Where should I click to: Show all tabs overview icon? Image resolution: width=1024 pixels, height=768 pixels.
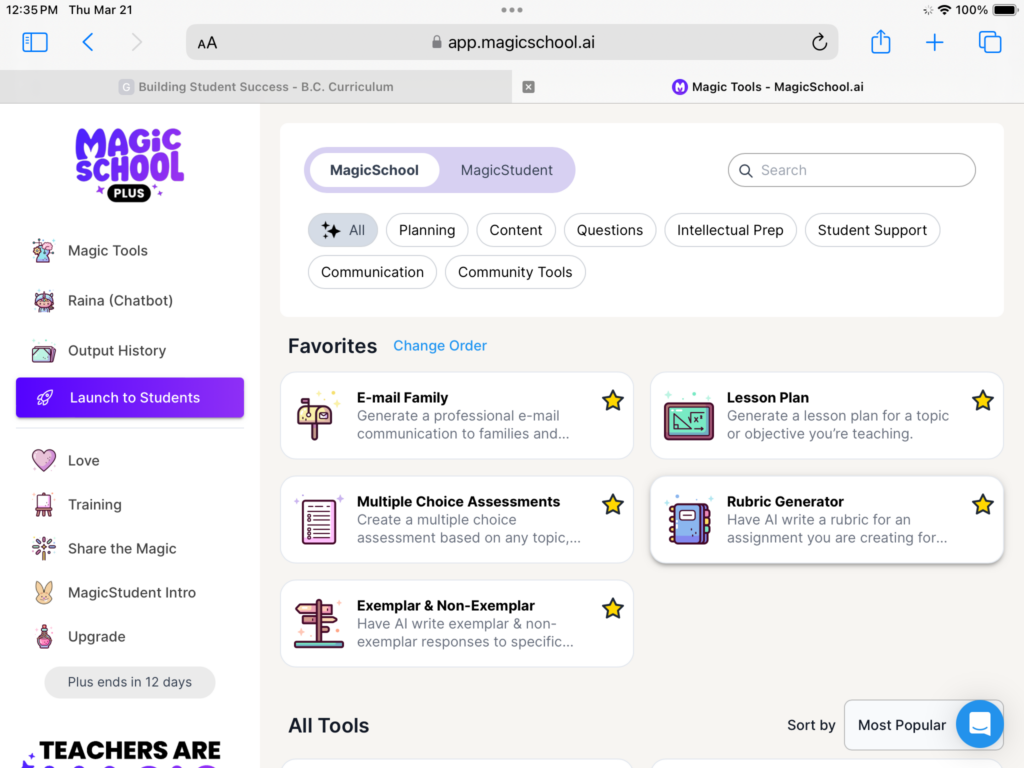[x=989, y=42]
